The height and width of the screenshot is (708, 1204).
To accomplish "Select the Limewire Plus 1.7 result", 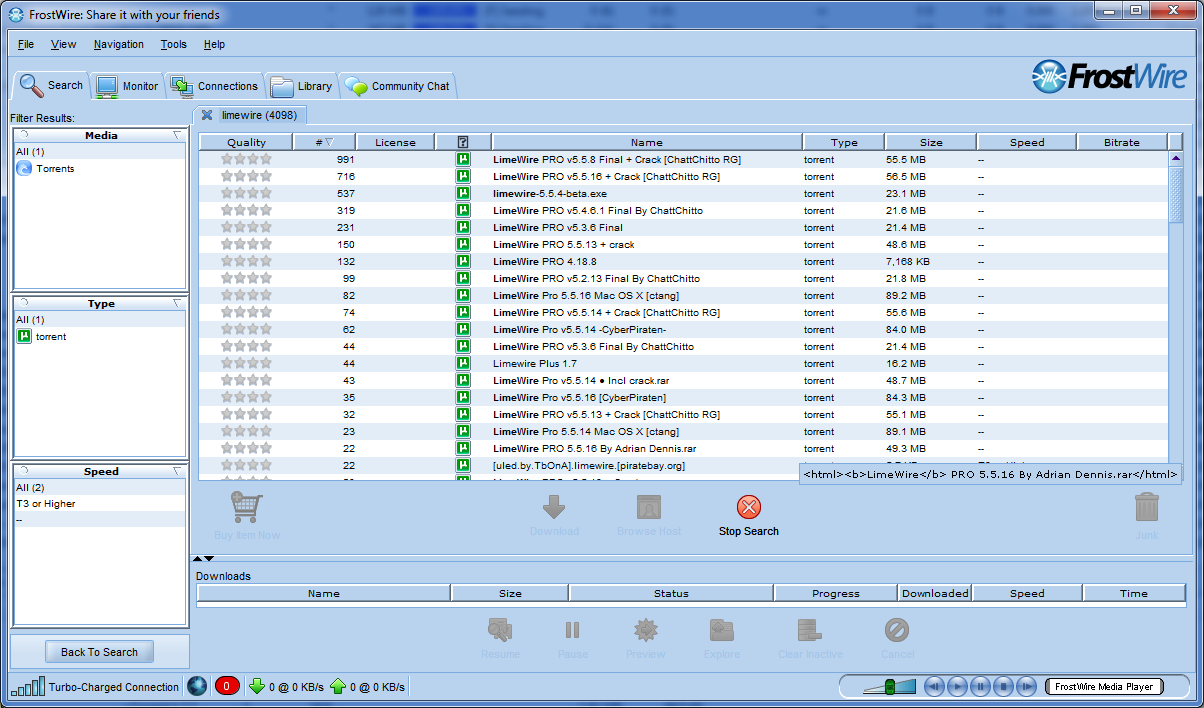I will coord(683,364).
